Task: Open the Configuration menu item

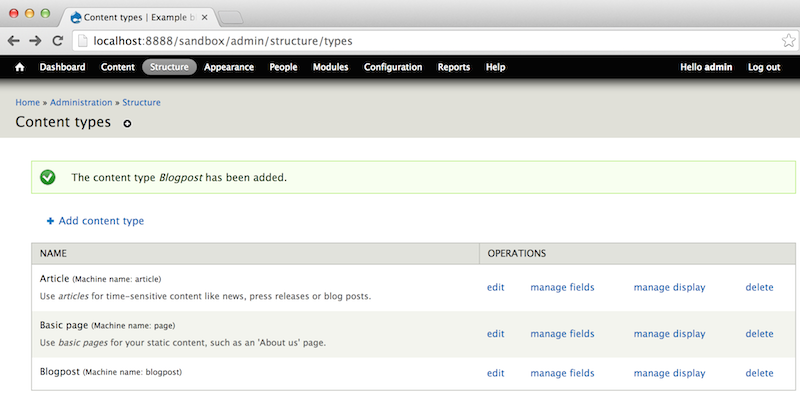Action: (x=393, y=67)
